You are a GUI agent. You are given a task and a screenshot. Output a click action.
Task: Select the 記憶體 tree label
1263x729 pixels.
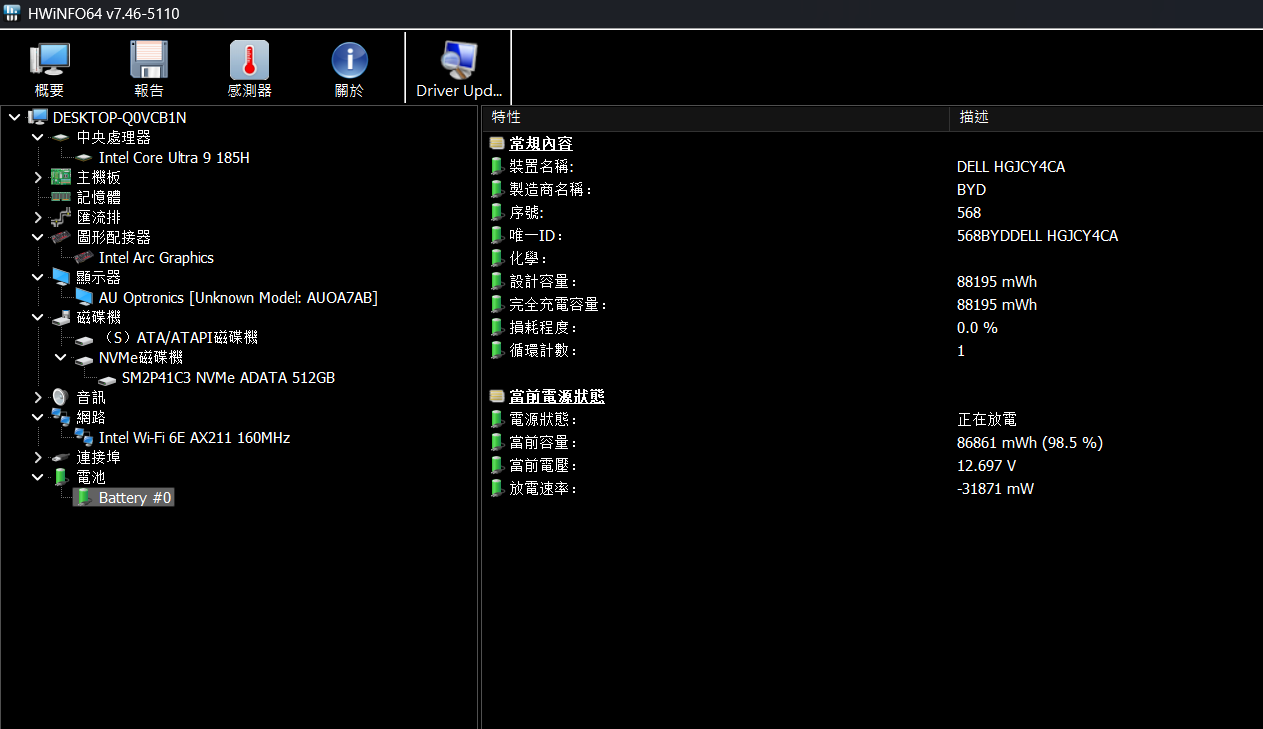(98, 197)
